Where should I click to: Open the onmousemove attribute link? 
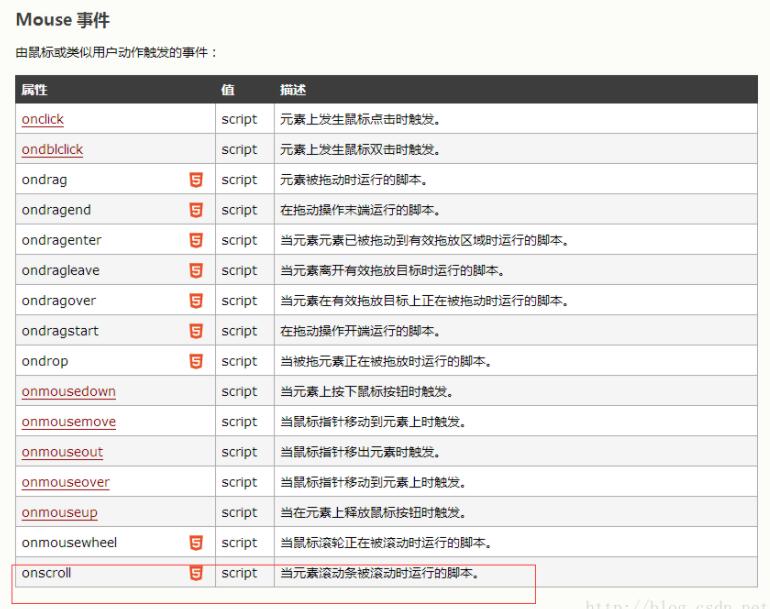(x=69, y=422)
